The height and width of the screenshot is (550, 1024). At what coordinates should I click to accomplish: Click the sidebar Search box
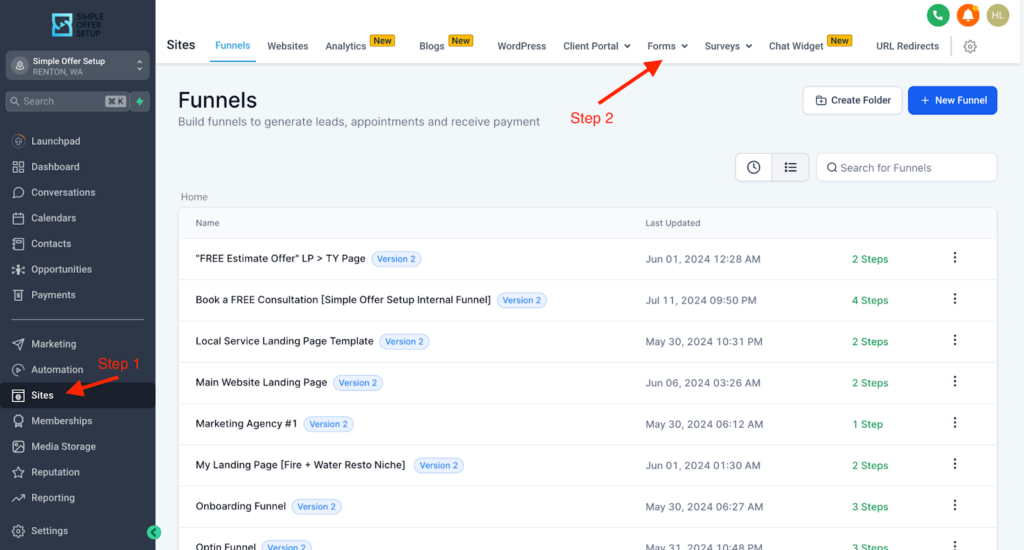pyautogui.click(x=67, y=101)
